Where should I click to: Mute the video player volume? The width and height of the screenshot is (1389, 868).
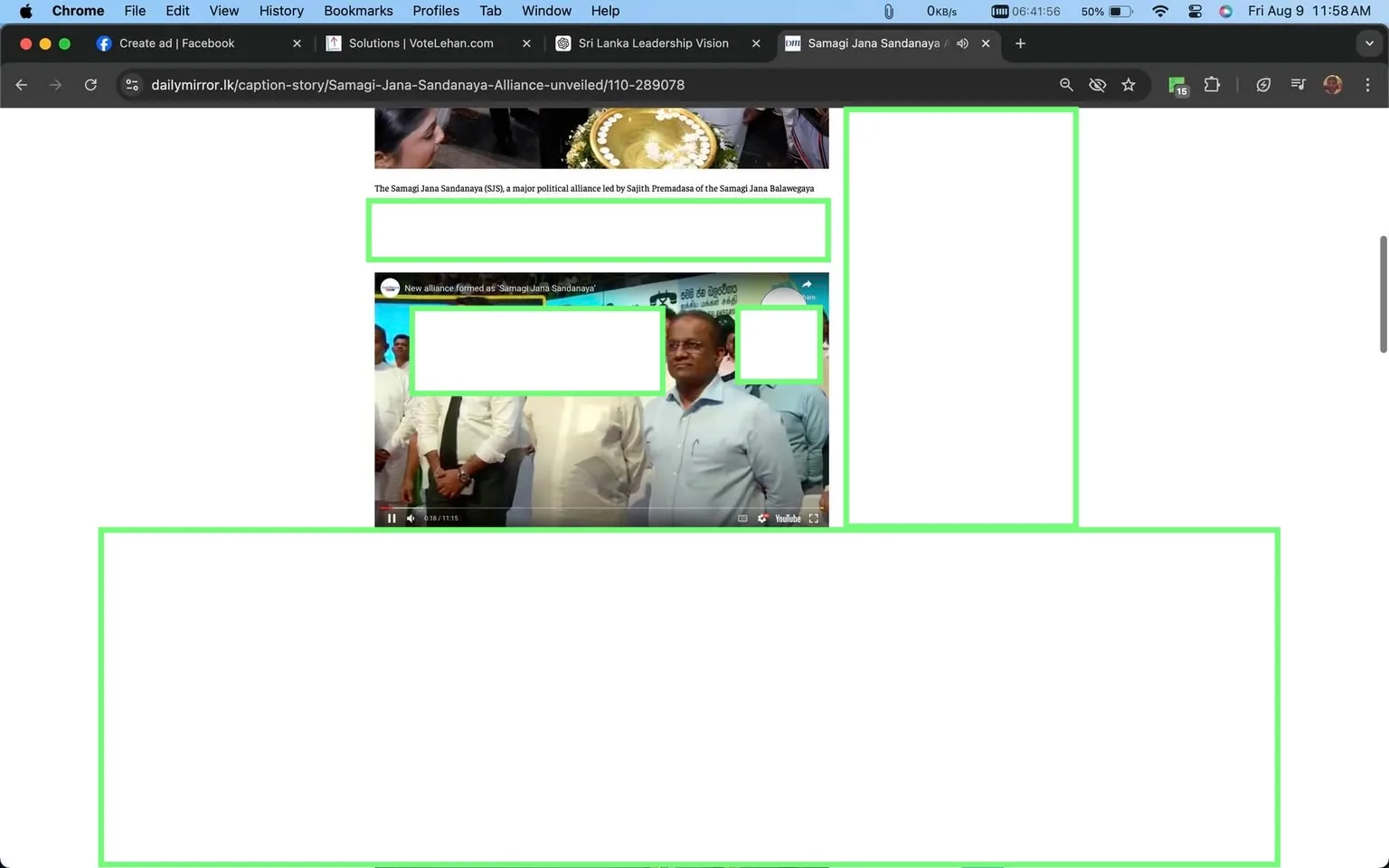click(x=411, y=518)
